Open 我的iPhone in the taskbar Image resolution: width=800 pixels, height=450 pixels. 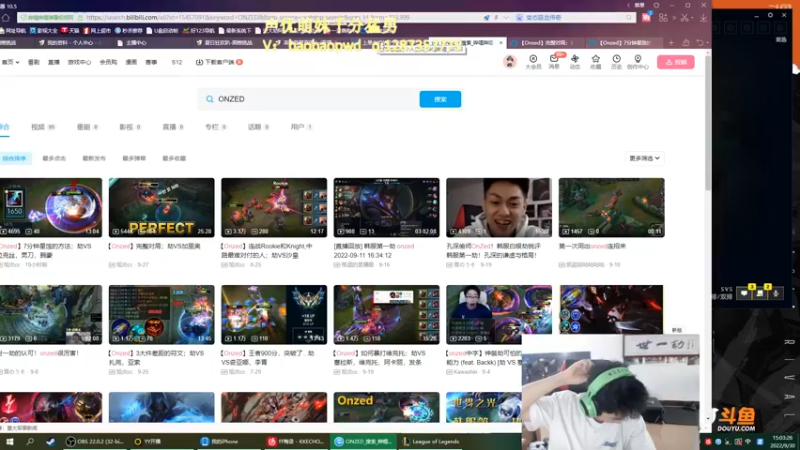(x=220, y=442)
